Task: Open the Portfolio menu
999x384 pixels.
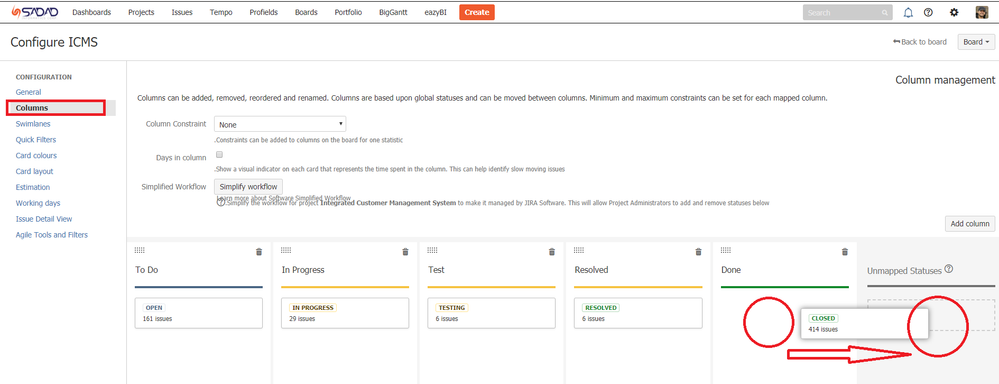Action: (x=349, y=12)
